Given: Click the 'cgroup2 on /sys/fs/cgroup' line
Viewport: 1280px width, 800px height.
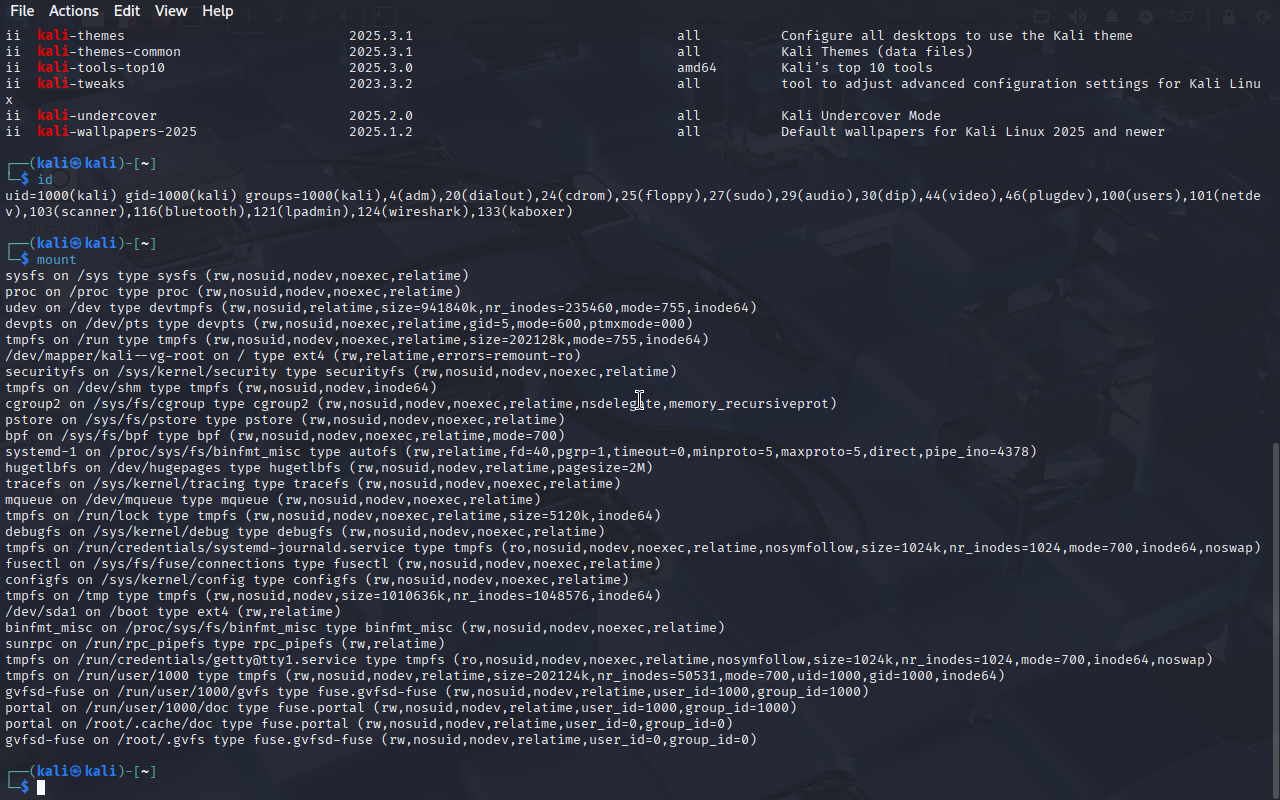Looking at the screenshot, I should point(421,404).
